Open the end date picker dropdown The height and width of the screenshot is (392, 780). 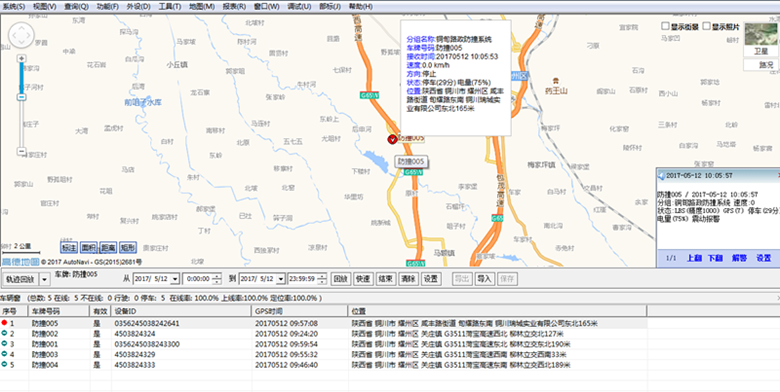281,279
